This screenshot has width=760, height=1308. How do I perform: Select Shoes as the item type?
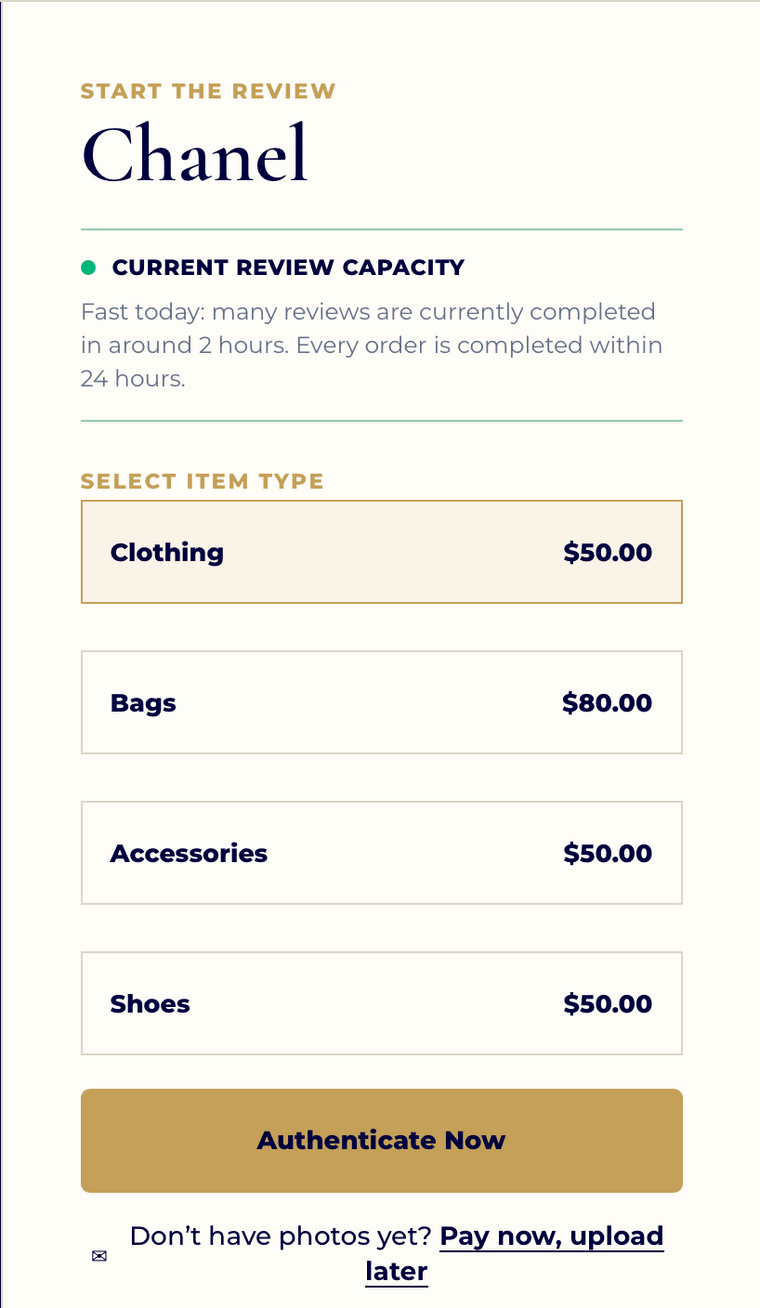pyautogui.click(x=382, y=1003)
